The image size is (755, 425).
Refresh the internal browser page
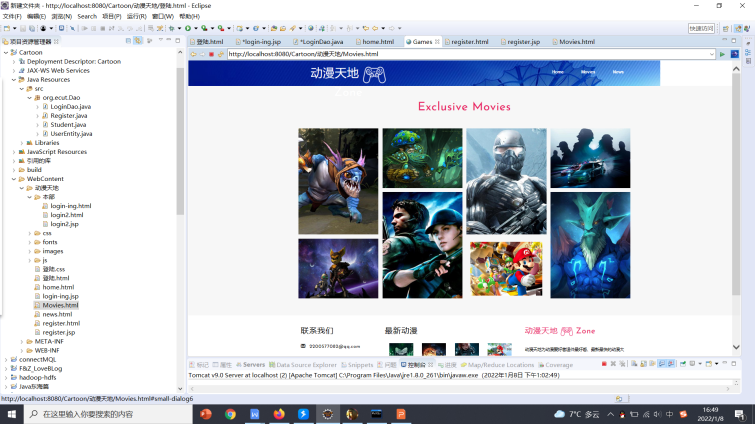click(x=221, y=54)
